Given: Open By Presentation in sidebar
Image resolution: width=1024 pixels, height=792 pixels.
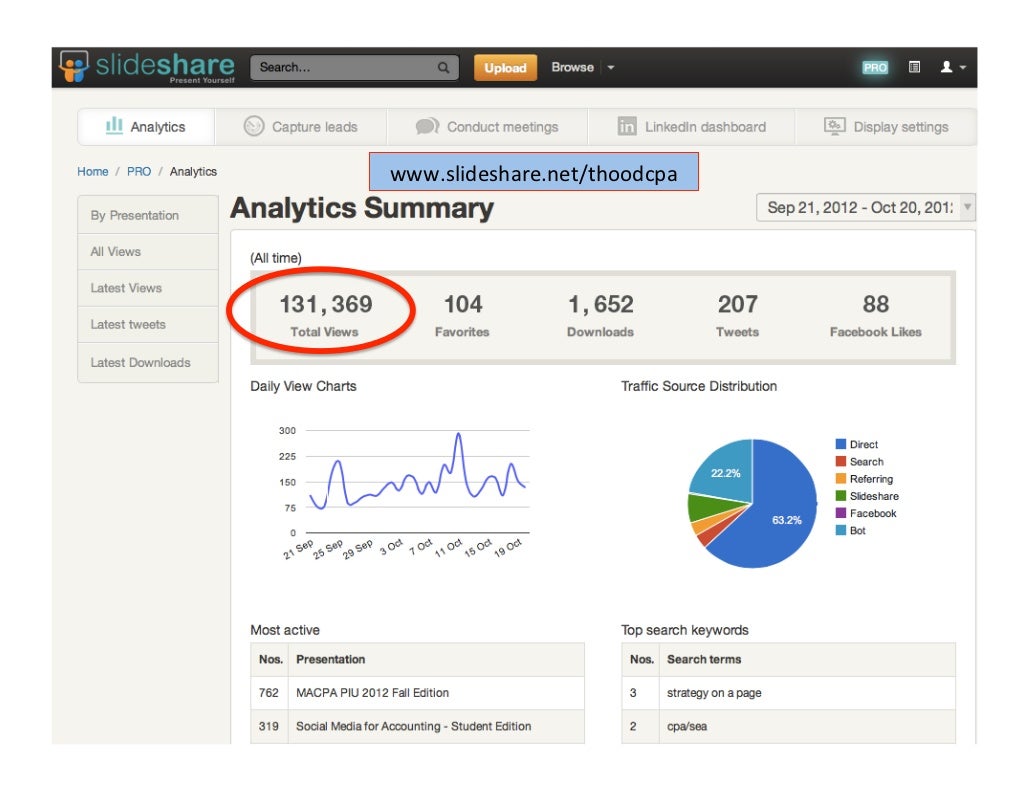Looking at the screenshot, I should tap(148, 215).
